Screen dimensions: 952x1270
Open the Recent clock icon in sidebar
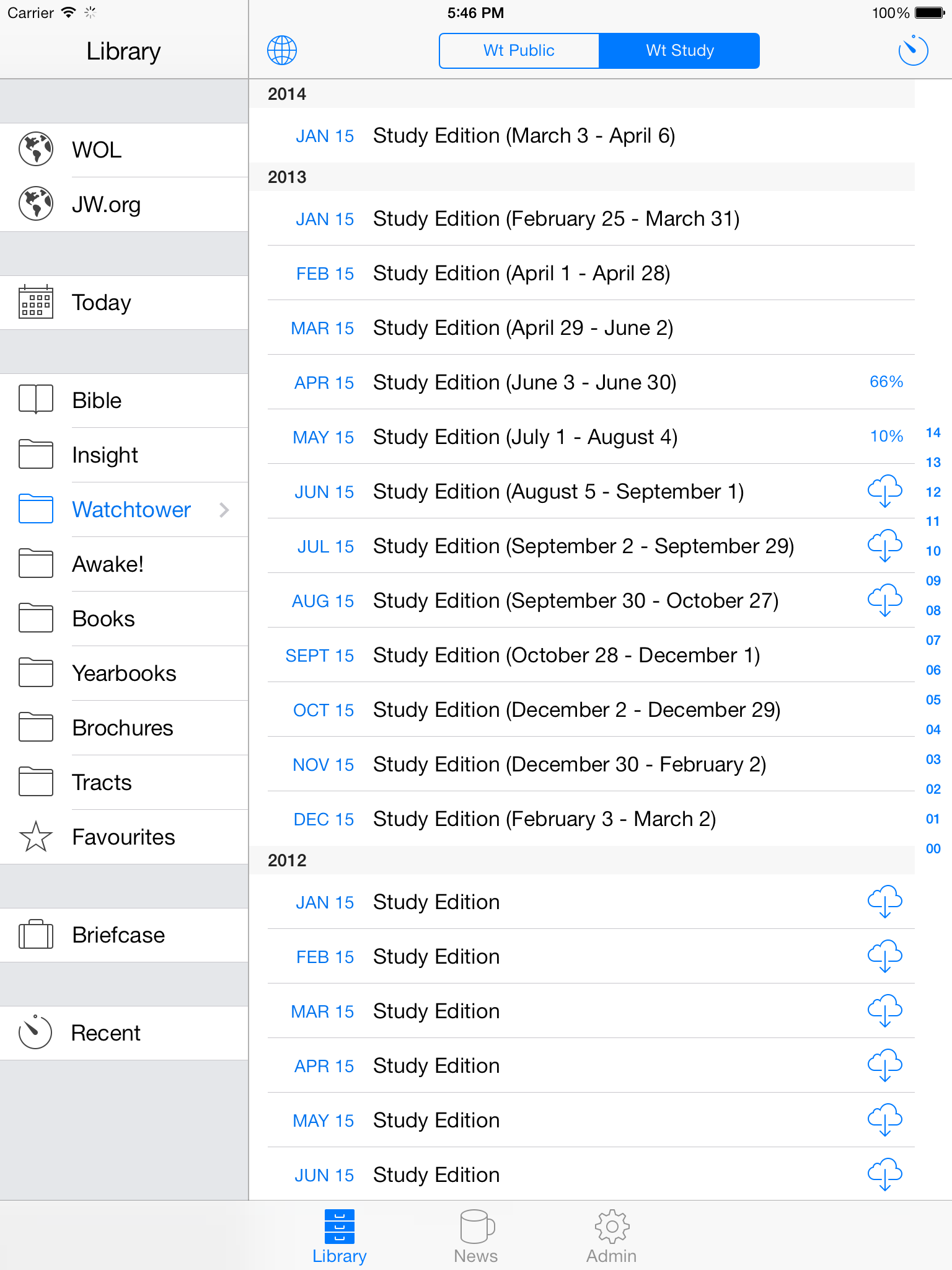pyautogui.click(x=36, y=1032)
